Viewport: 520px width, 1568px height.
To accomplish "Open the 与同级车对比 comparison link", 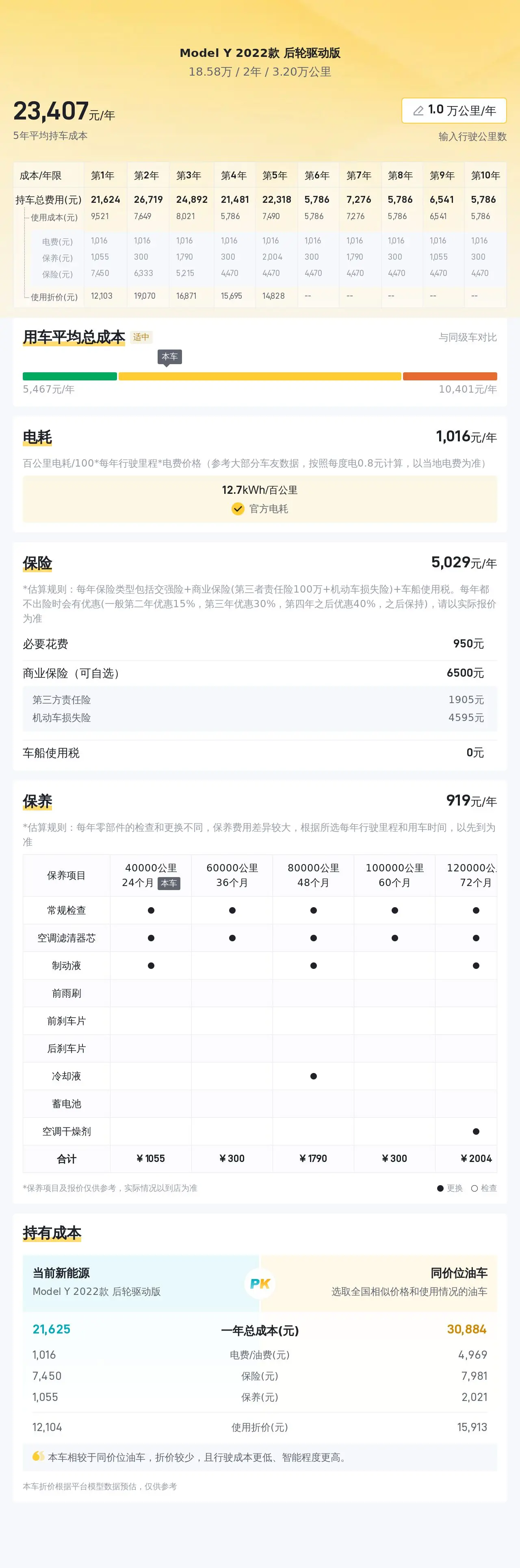I will 468,337.
